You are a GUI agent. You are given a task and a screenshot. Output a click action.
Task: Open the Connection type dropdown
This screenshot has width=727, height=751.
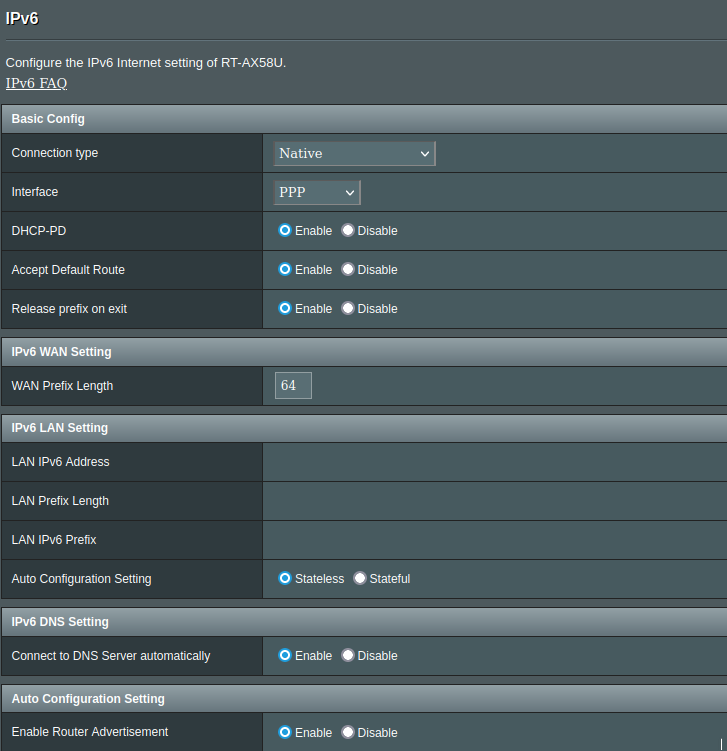click(x=354, y=153)
